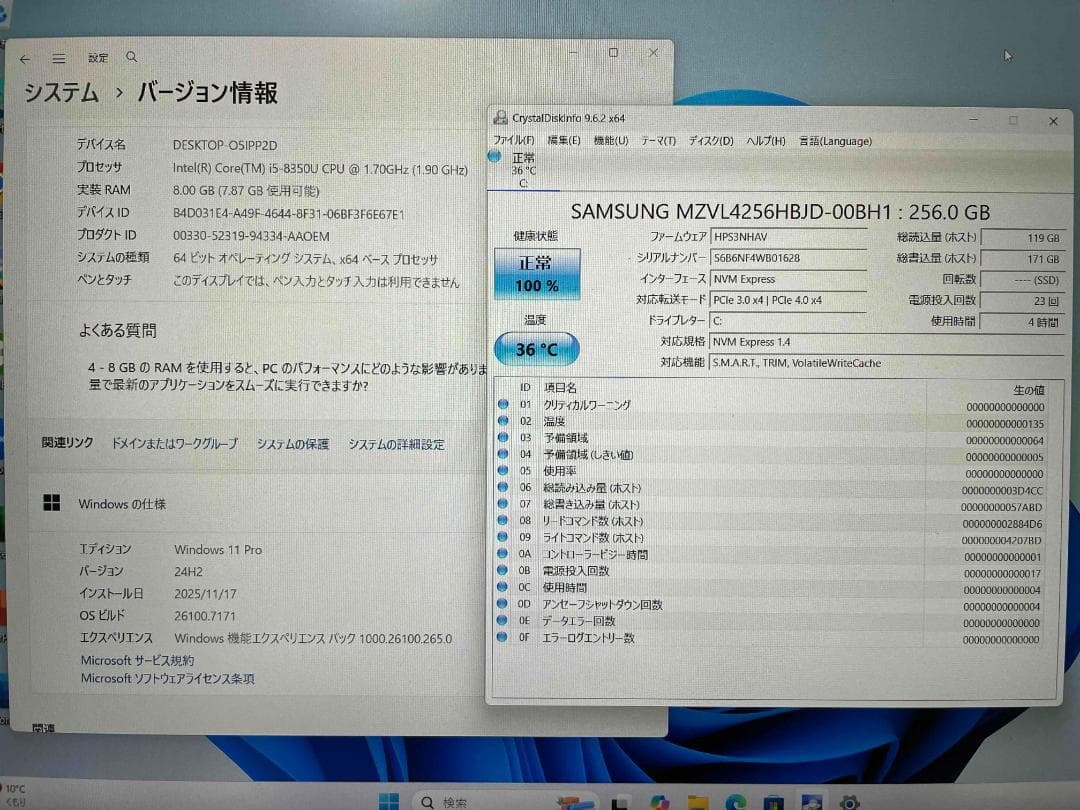Click the 10°C weather widget on taskbar
Viewport: 1080px width, 810px height.
pyautogui.click(x=15, y=795)
